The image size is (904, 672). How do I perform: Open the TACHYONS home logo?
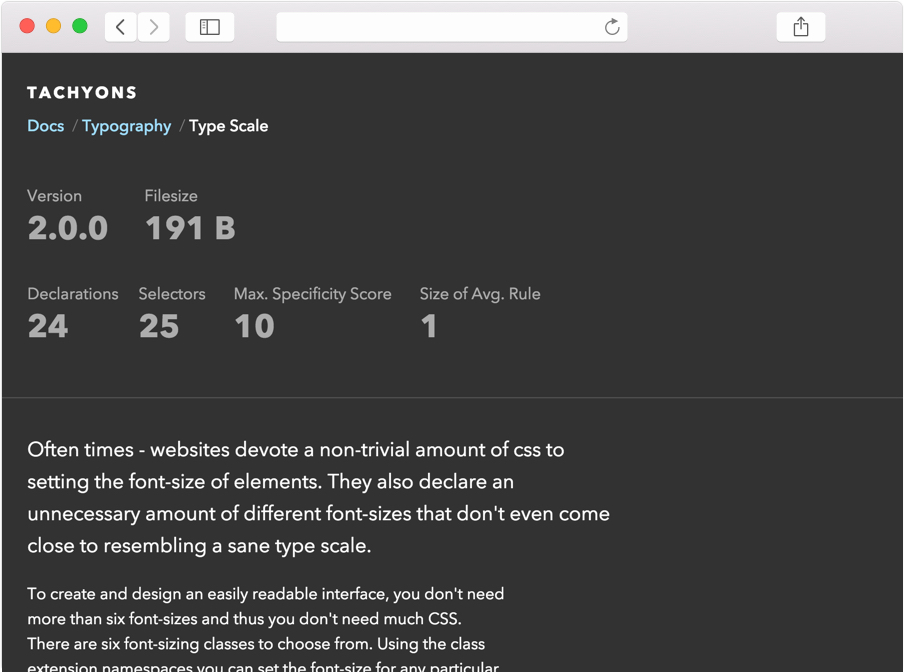point(82,93)
